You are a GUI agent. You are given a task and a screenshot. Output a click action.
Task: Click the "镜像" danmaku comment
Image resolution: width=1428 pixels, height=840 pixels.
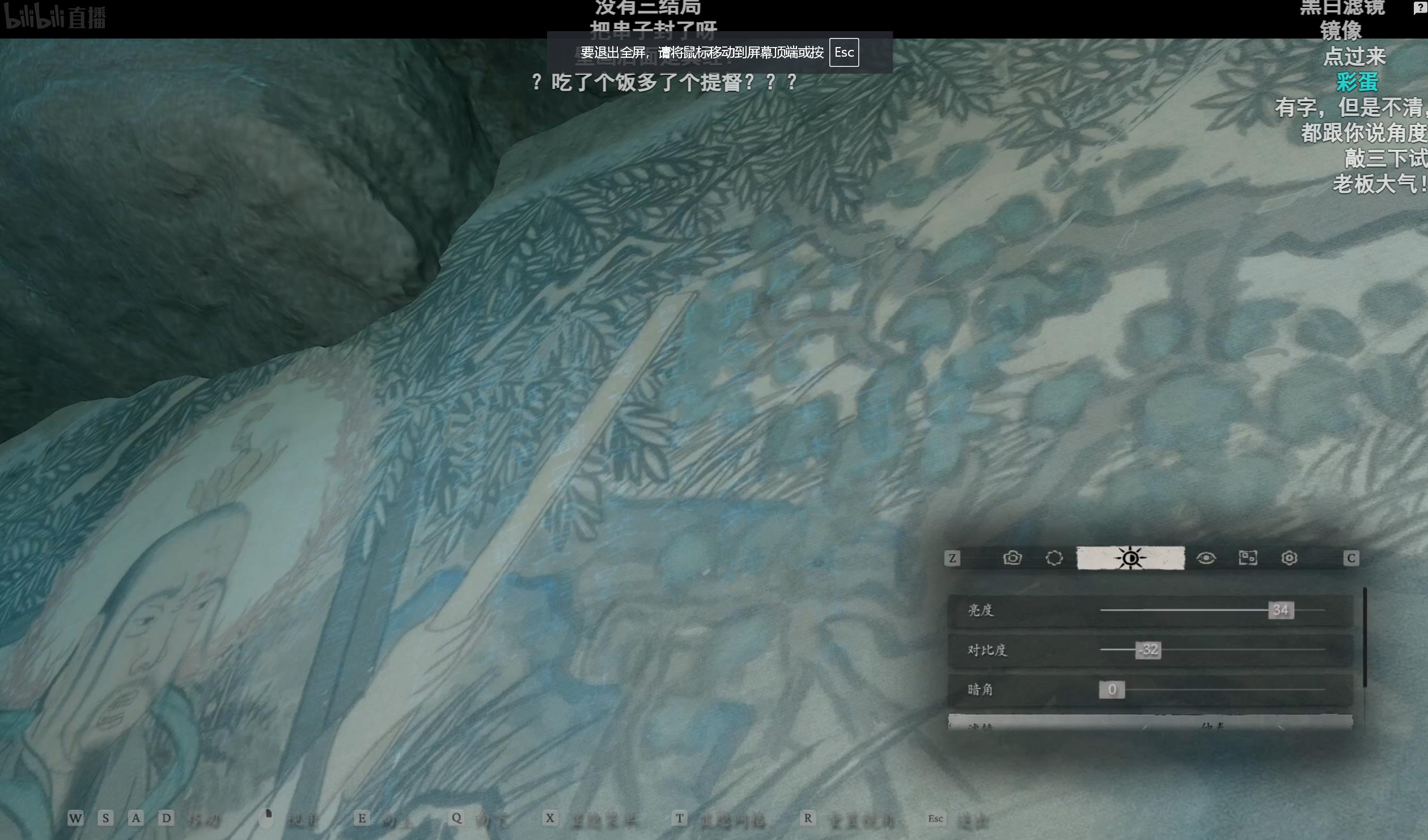[1341, 30]
